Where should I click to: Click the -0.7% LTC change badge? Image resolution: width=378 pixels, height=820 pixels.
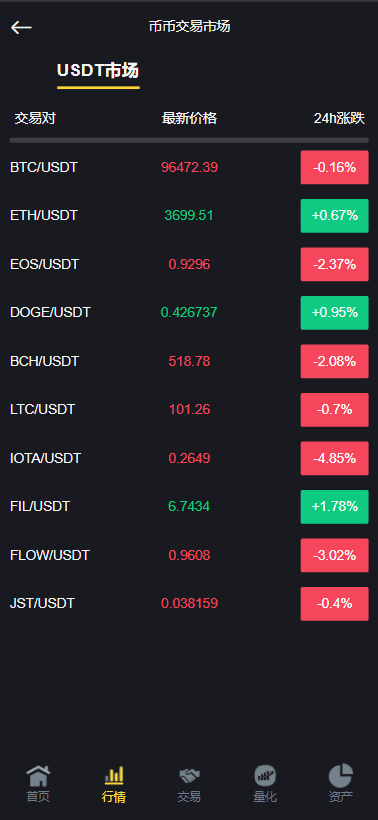point(335,409)
